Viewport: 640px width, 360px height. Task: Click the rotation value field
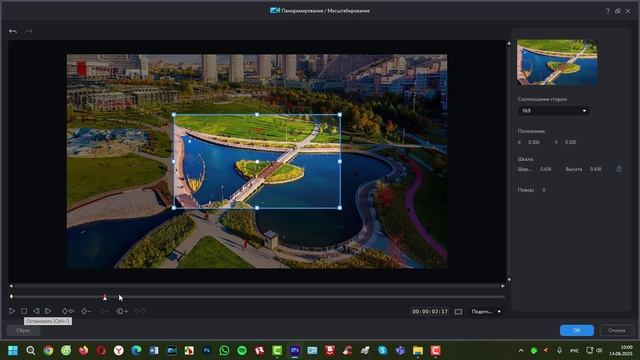click(x=544, y=190)
